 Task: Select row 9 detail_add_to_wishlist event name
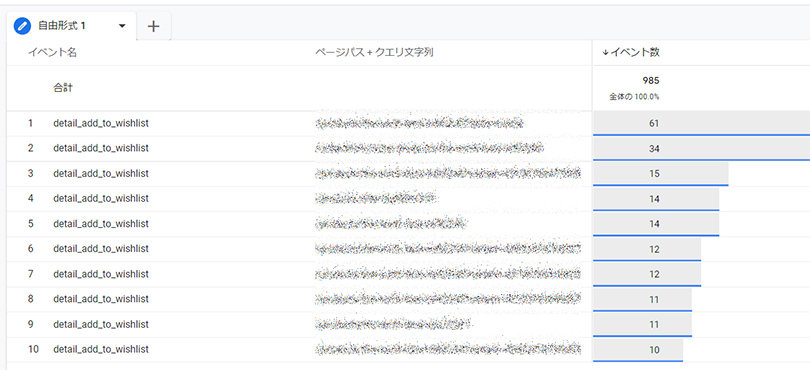(101, 324)
